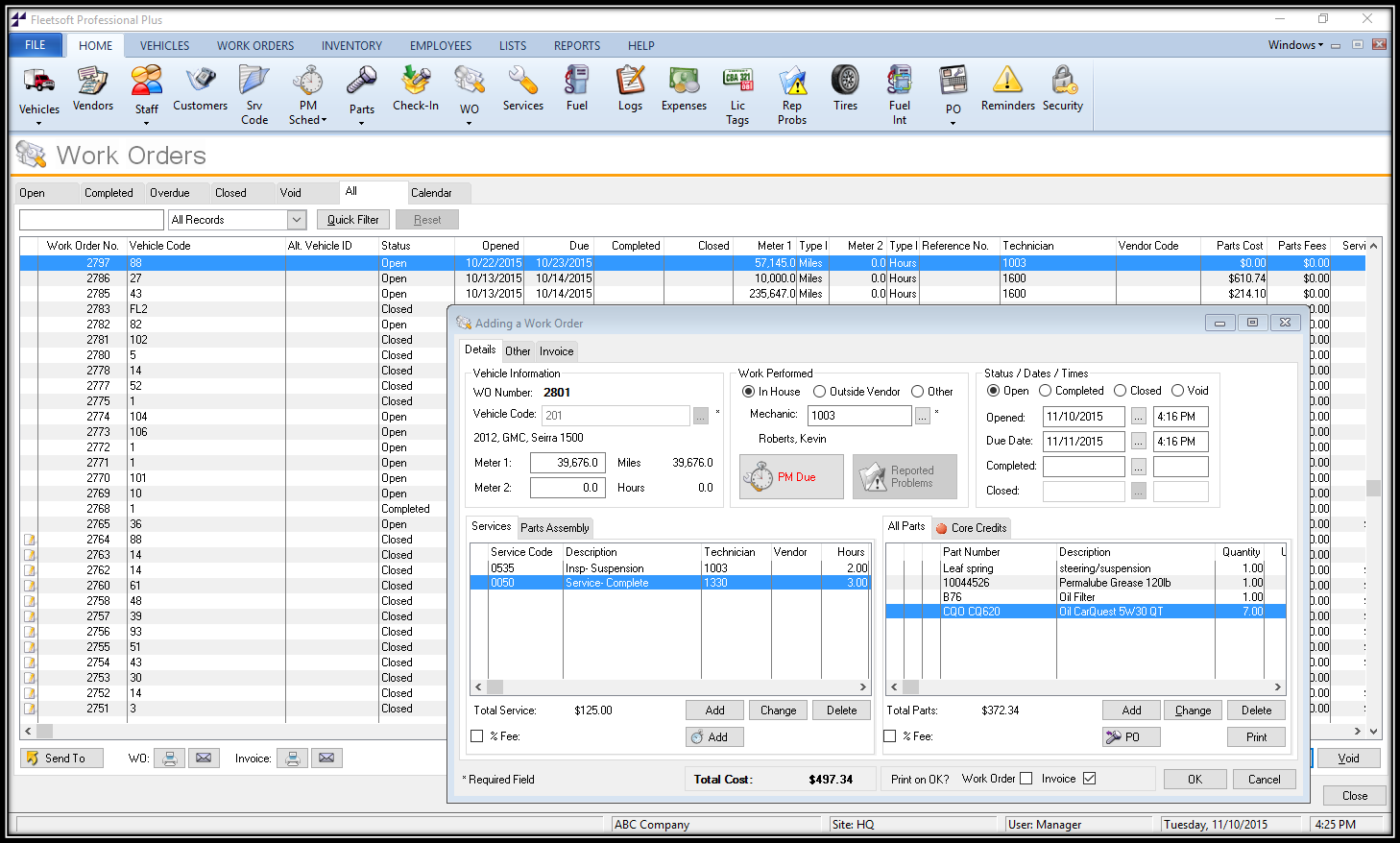Click the PM Due stopwatch button
Image resolution: width=1400 pixels, height=843 pixels.
coord(791,477)
